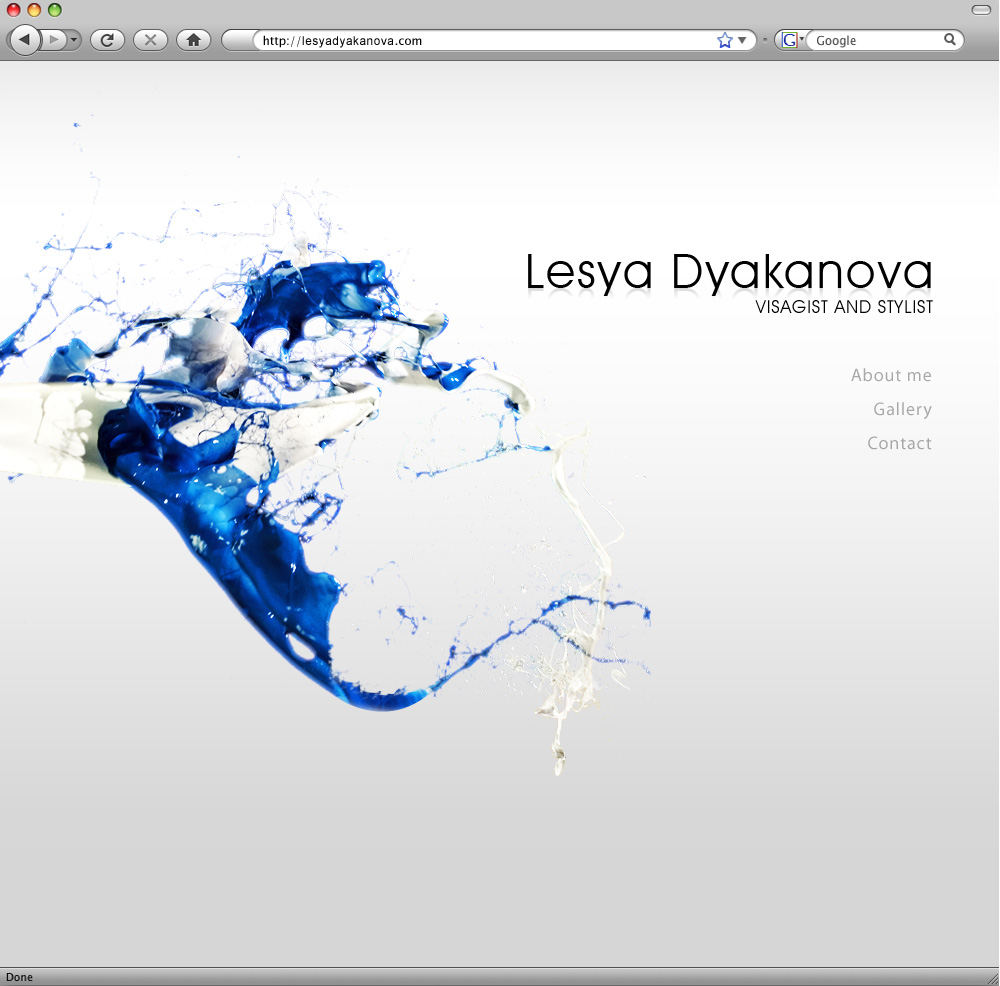Click the Forward navigation arrow button

(x=54, y=40)
